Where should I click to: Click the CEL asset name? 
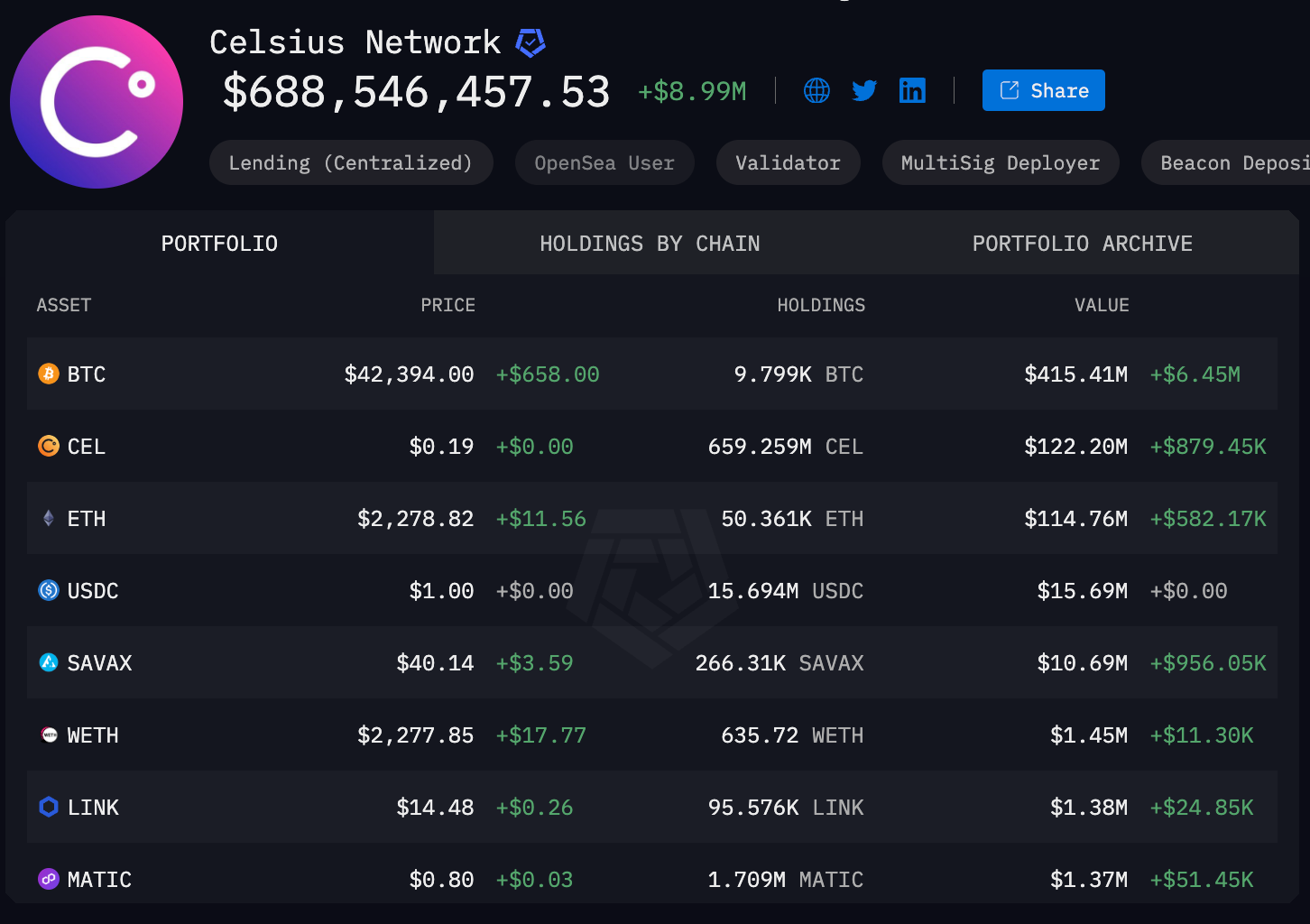click(87, 446)
